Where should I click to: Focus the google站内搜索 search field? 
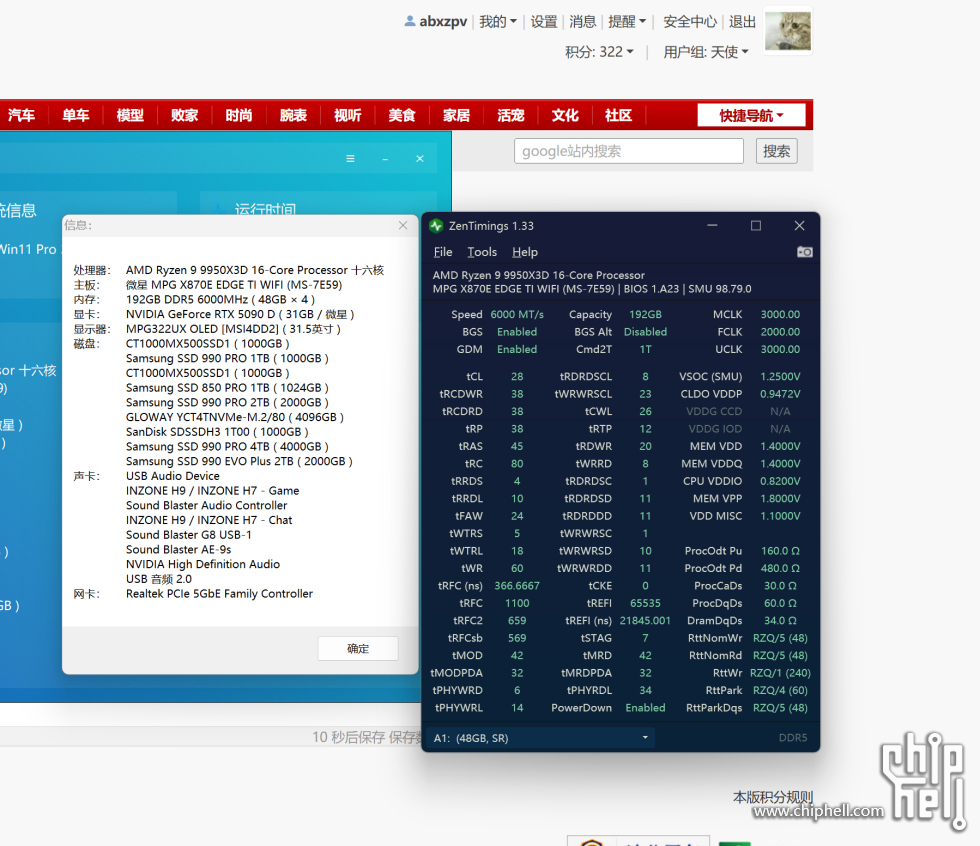pyautogui.click(x=629, y=151)
